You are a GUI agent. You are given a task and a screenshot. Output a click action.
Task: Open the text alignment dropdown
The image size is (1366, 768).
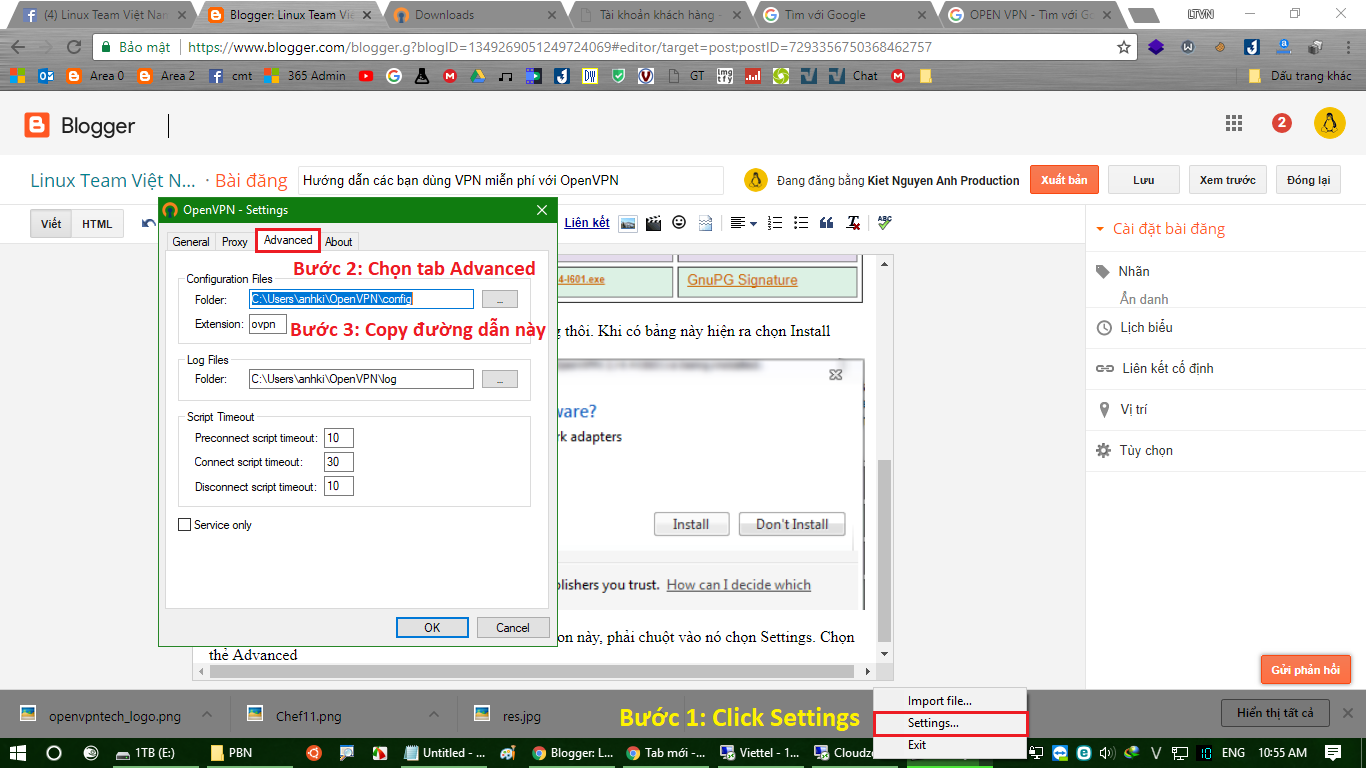(743, 223)
